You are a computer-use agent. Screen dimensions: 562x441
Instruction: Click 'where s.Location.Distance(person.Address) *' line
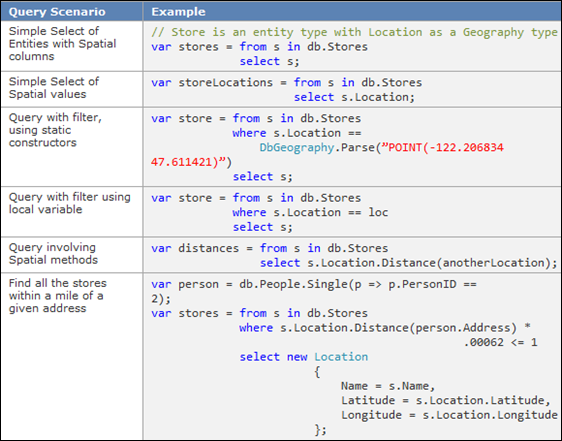385,328
